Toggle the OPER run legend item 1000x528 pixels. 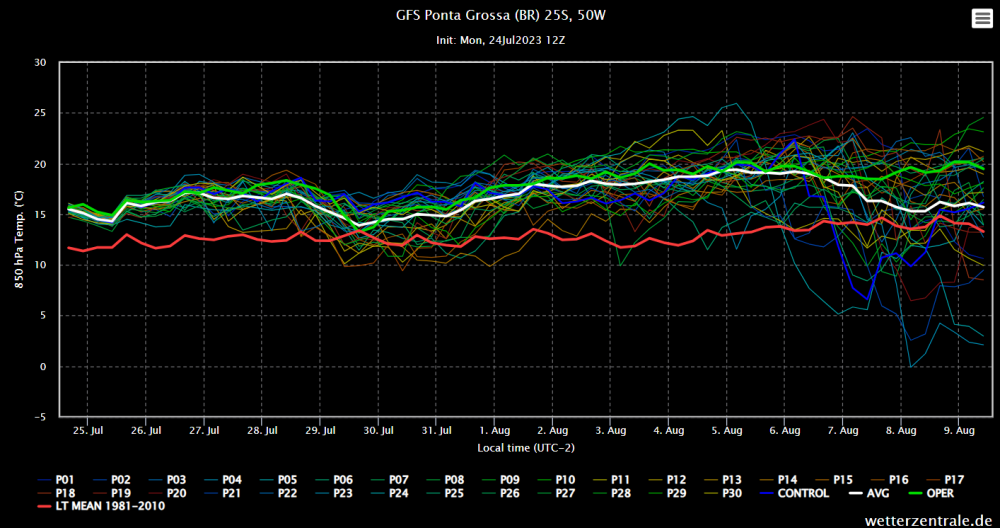pyautogui.click(x=924, y=493)
